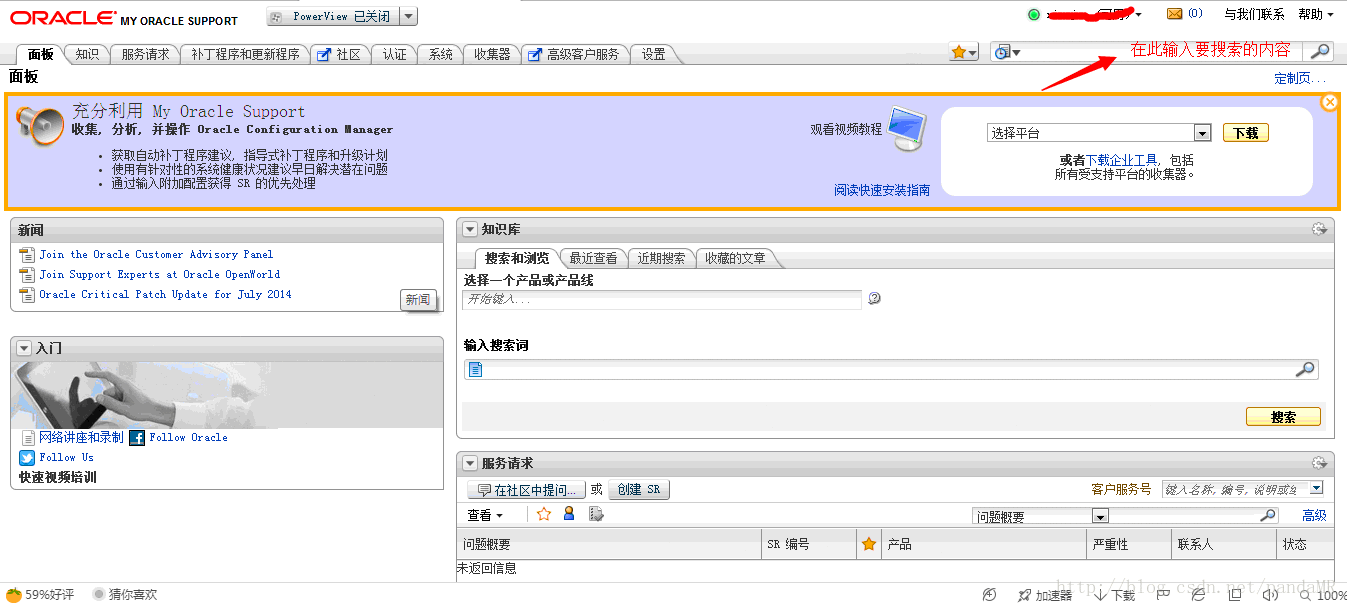This screenshot has width=1347, height=607.
Task: Click the monitor video tutorial icon
Action: (x=907, y=129)
